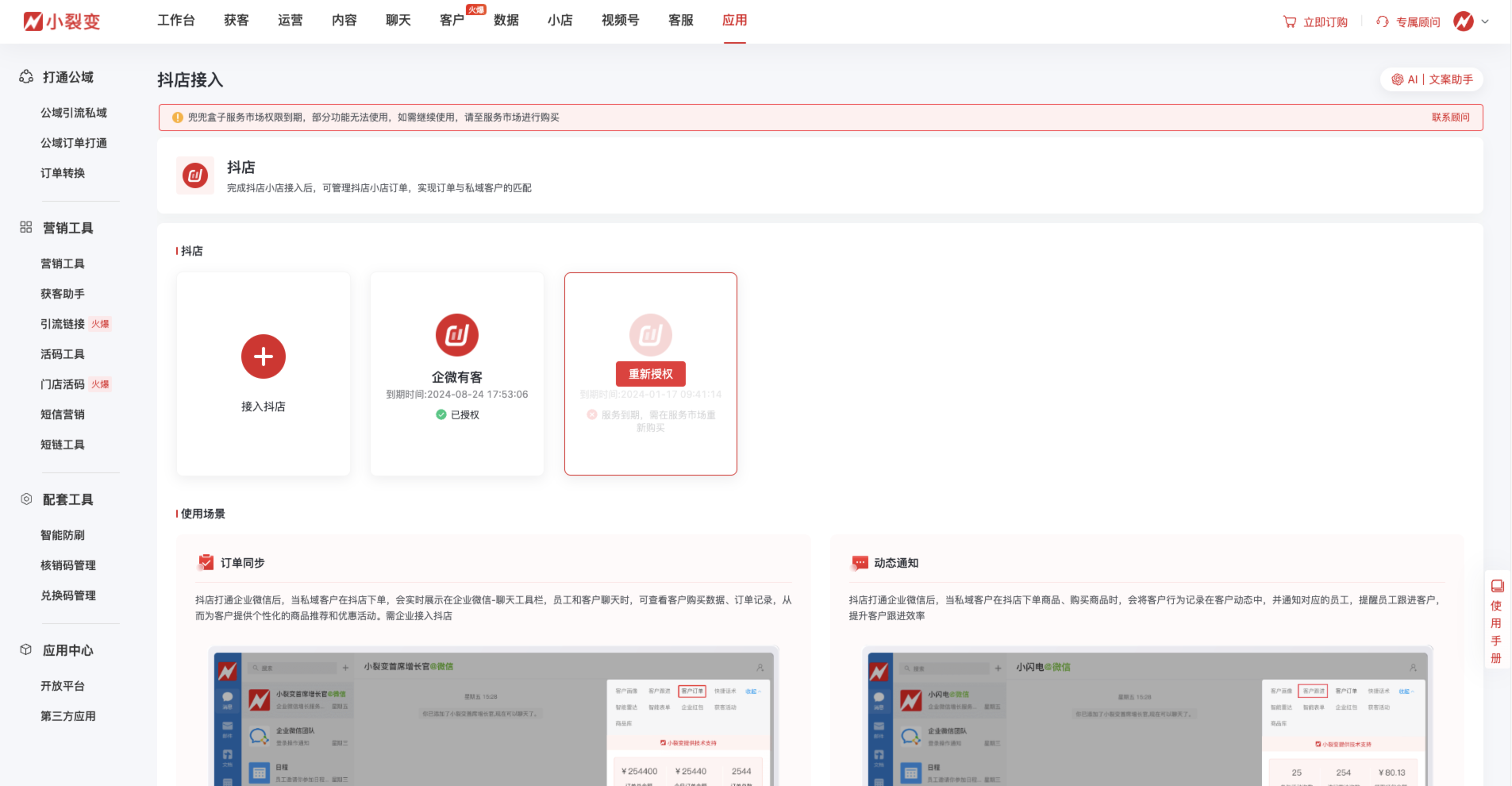Expand the account dropdown arrow
This screenshot has height=786, width=1512.
tap(1485, 21)
